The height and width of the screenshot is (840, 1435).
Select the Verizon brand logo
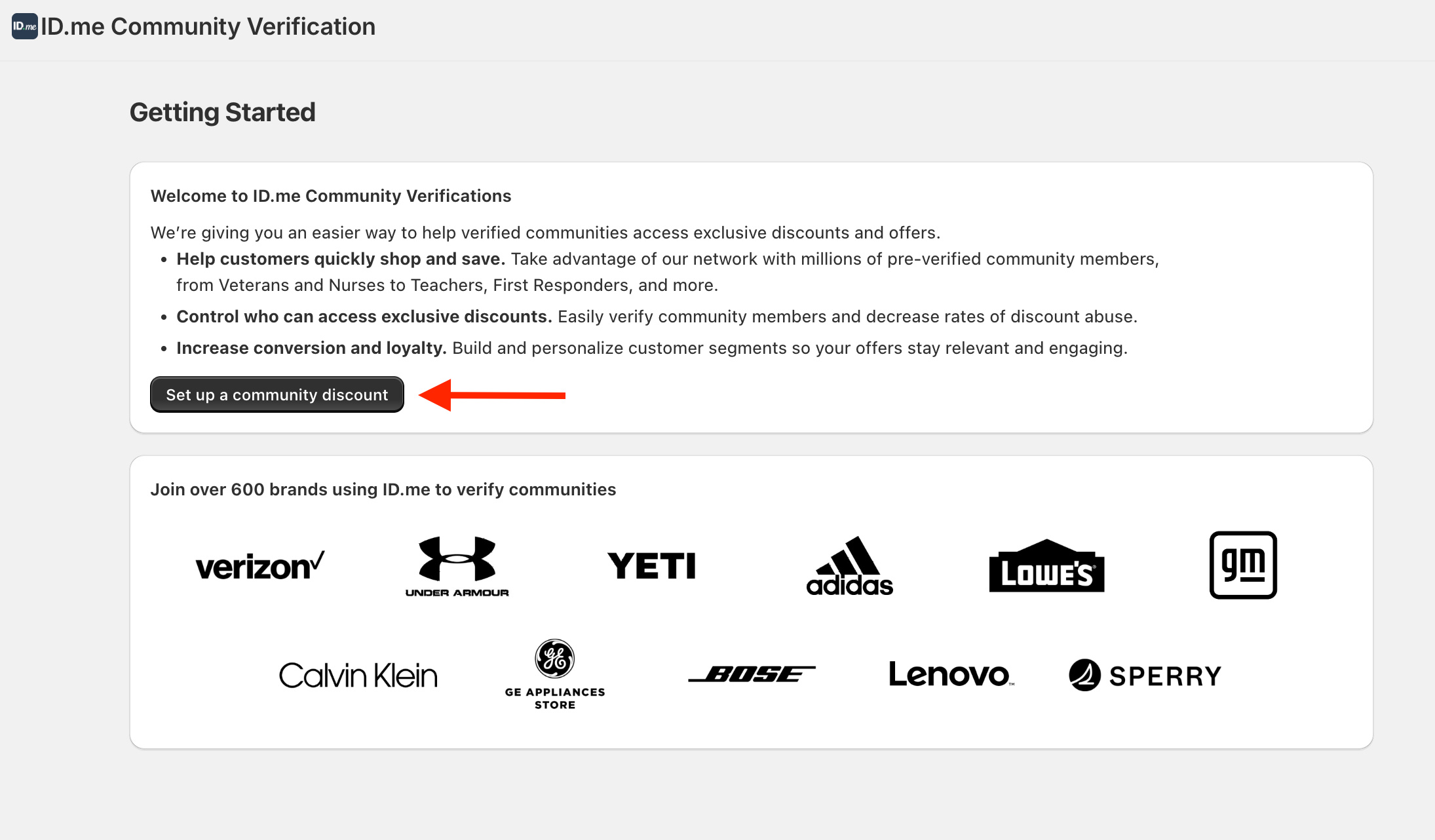pyautogui.click(x=259, y=565)
